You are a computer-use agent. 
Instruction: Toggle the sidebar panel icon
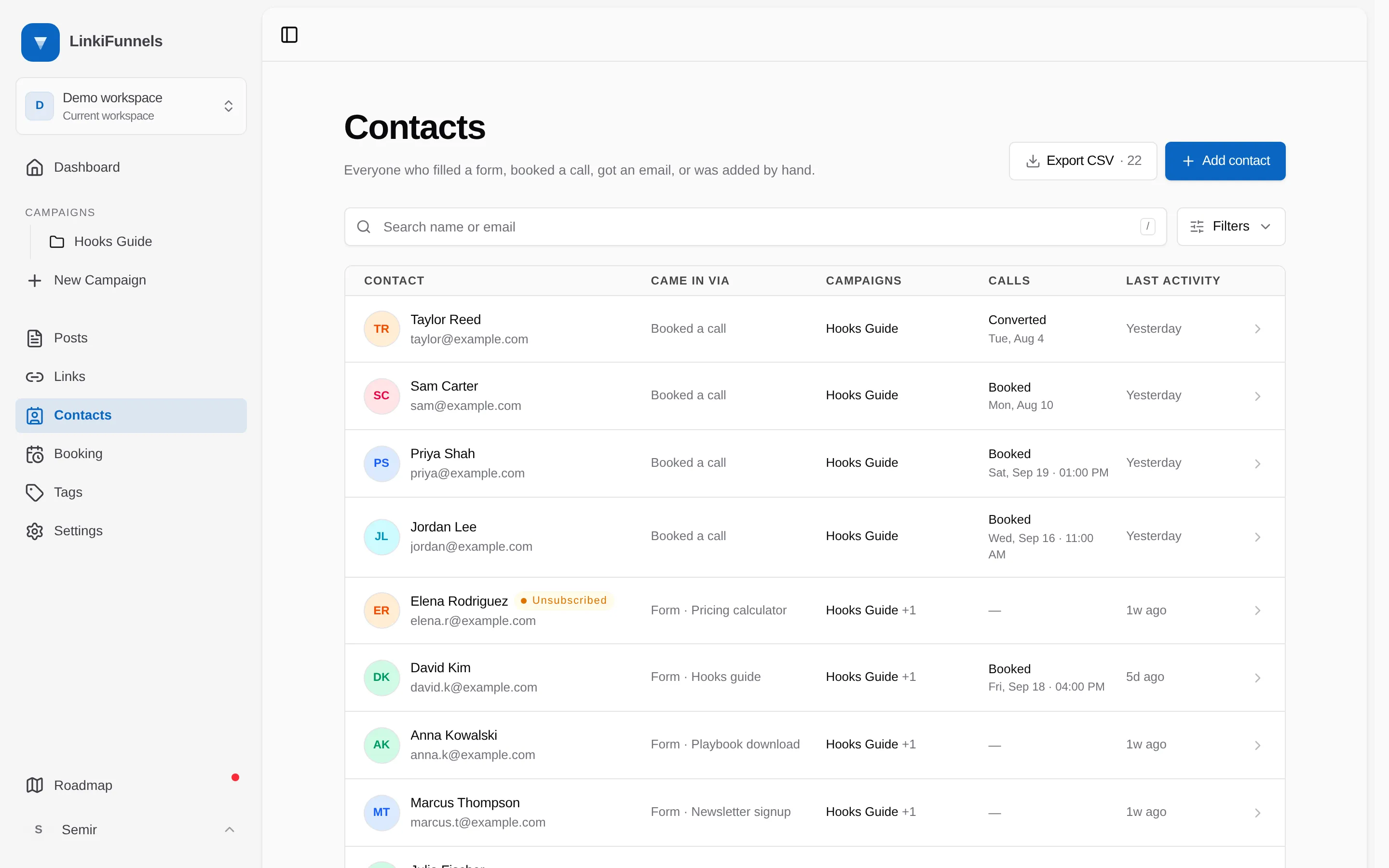pyautogui.click(x=289, y=34)
